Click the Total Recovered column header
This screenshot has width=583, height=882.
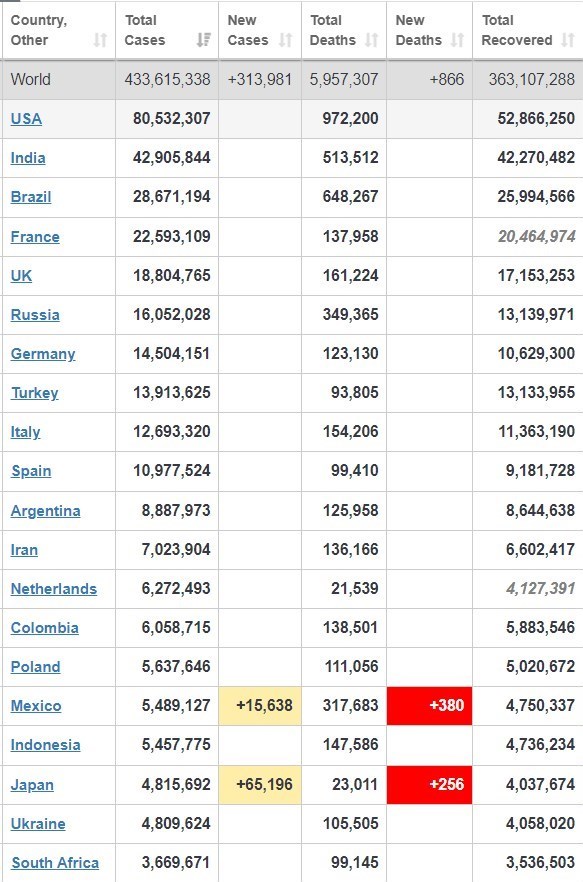528,30
